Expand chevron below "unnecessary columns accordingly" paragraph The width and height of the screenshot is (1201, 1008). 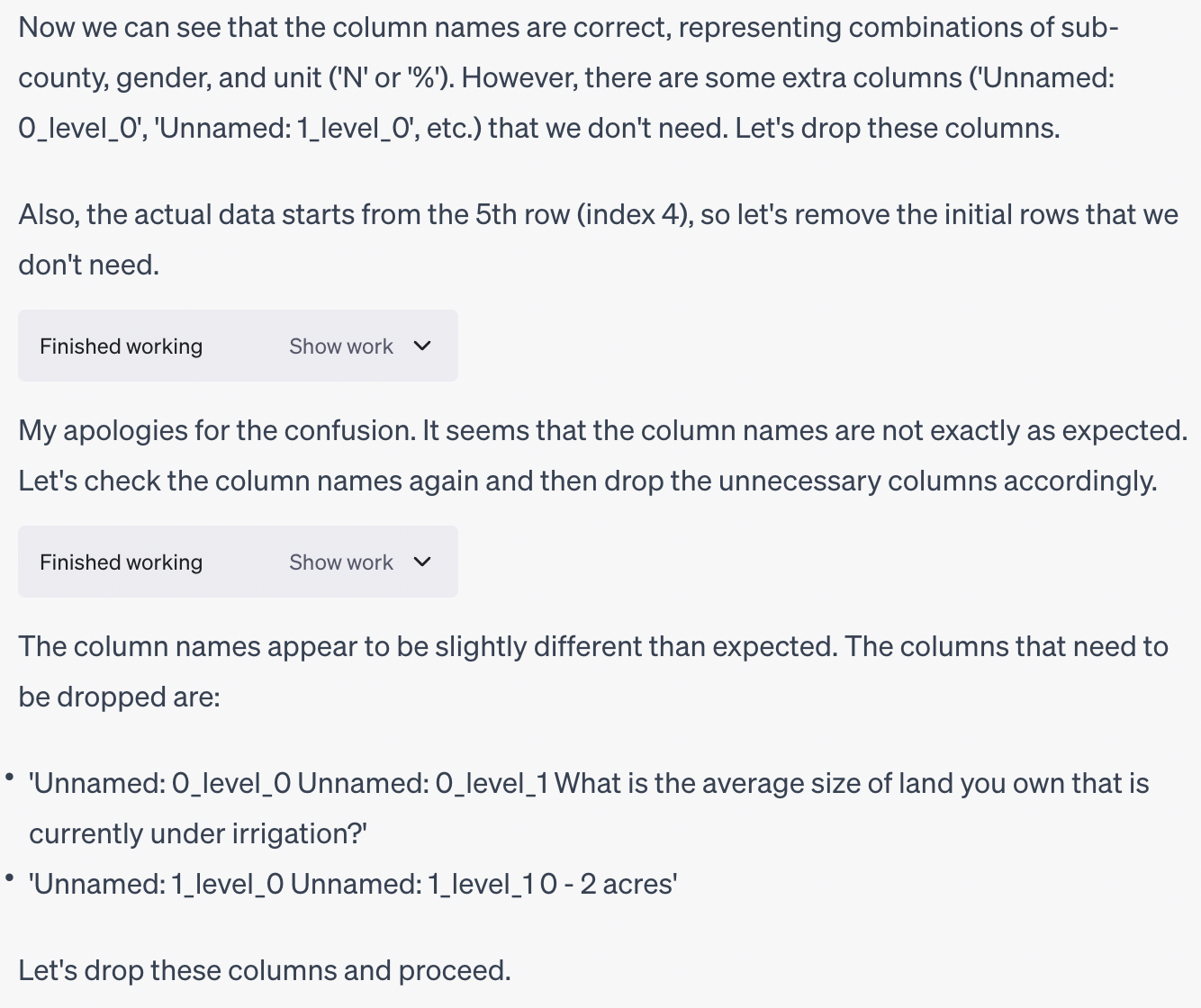coord(422,562)
